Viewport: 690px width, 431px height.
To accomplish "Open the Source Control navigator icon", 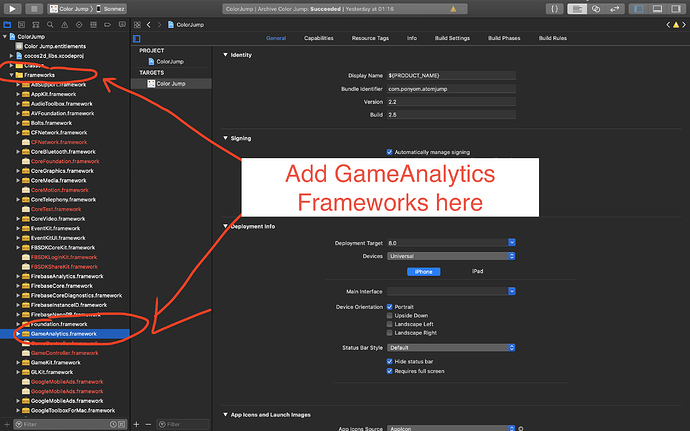I will 22,25.
